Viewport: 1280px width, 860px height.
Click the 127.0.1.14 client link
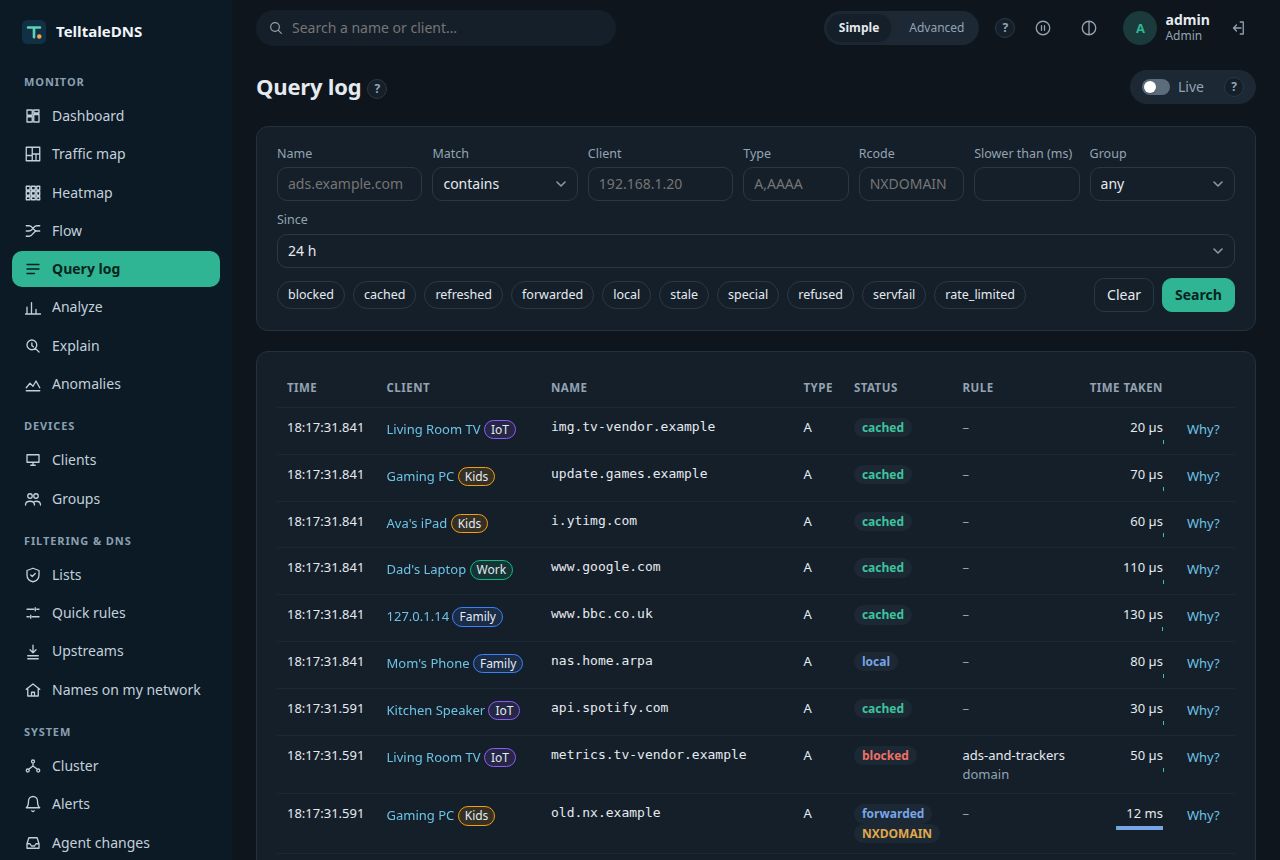[x=418, y=617]
